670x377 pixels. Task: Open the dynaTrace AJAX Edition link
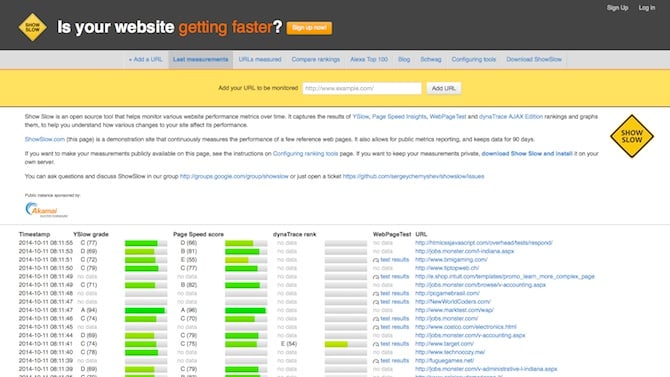click(x=511, y=117)
